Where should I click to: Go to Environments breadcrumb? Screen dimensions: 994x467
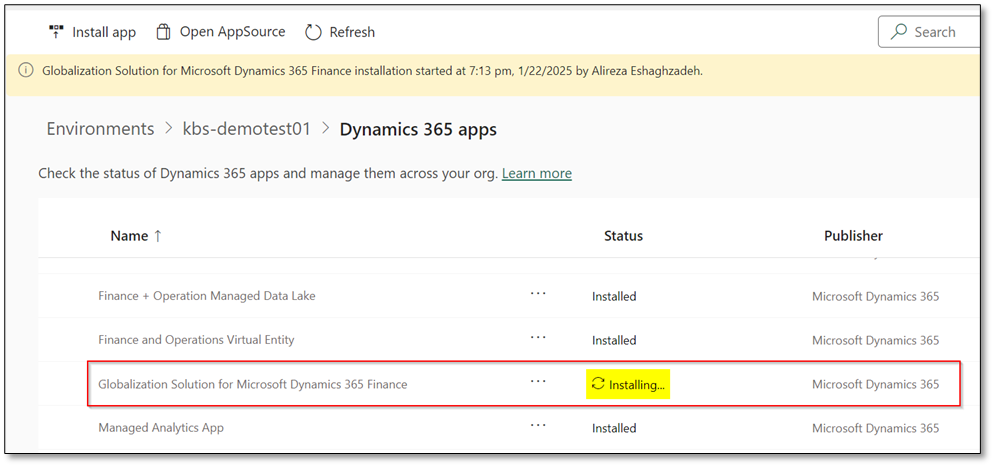[x=100, y=129]
